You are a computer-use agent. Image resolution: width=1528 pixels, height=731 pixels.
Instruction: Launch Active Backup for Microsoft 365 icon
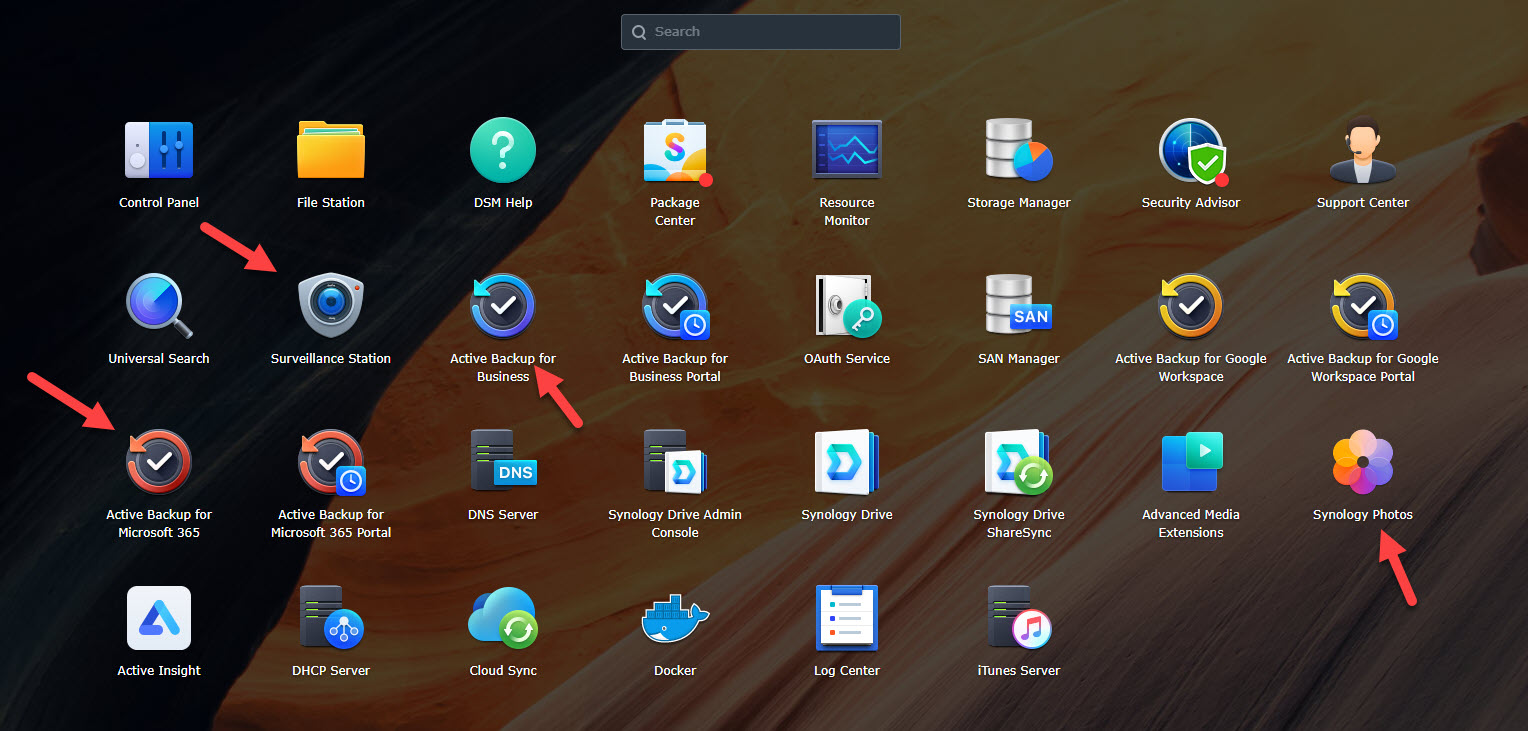159,462
